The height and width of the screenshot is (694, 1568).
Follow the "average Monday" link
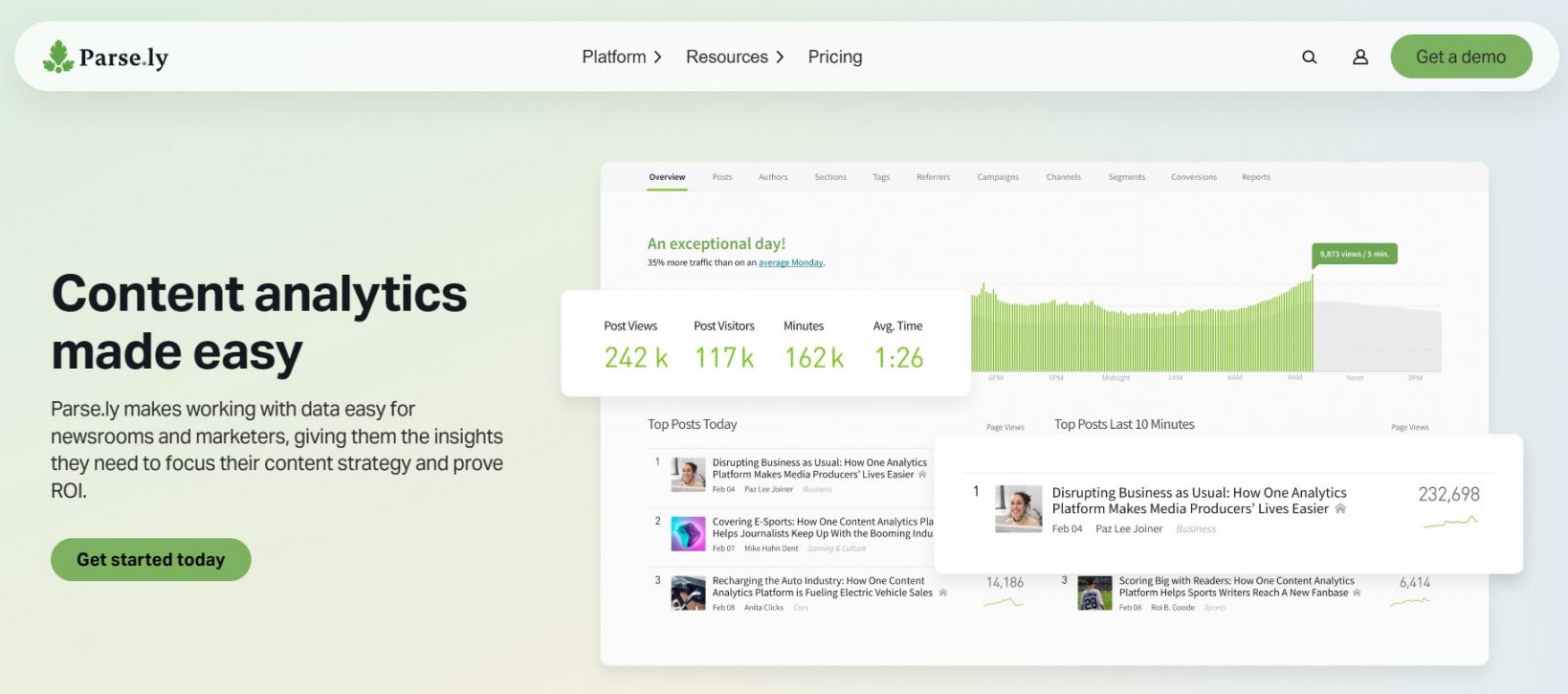point(790,262)
